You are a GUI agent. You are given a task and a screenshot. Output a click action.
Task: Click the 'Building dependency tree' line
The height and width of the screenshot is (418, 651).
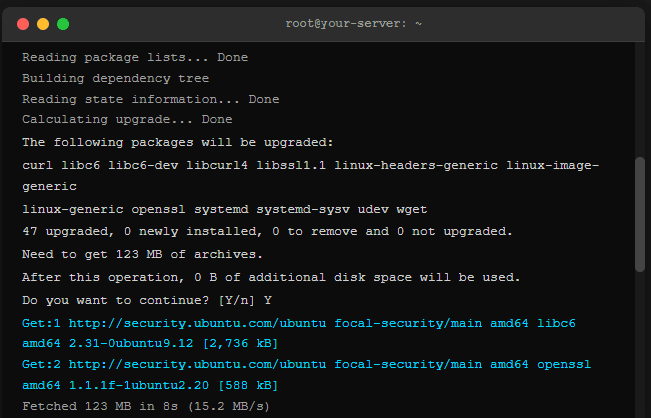[x=115, y=78]
